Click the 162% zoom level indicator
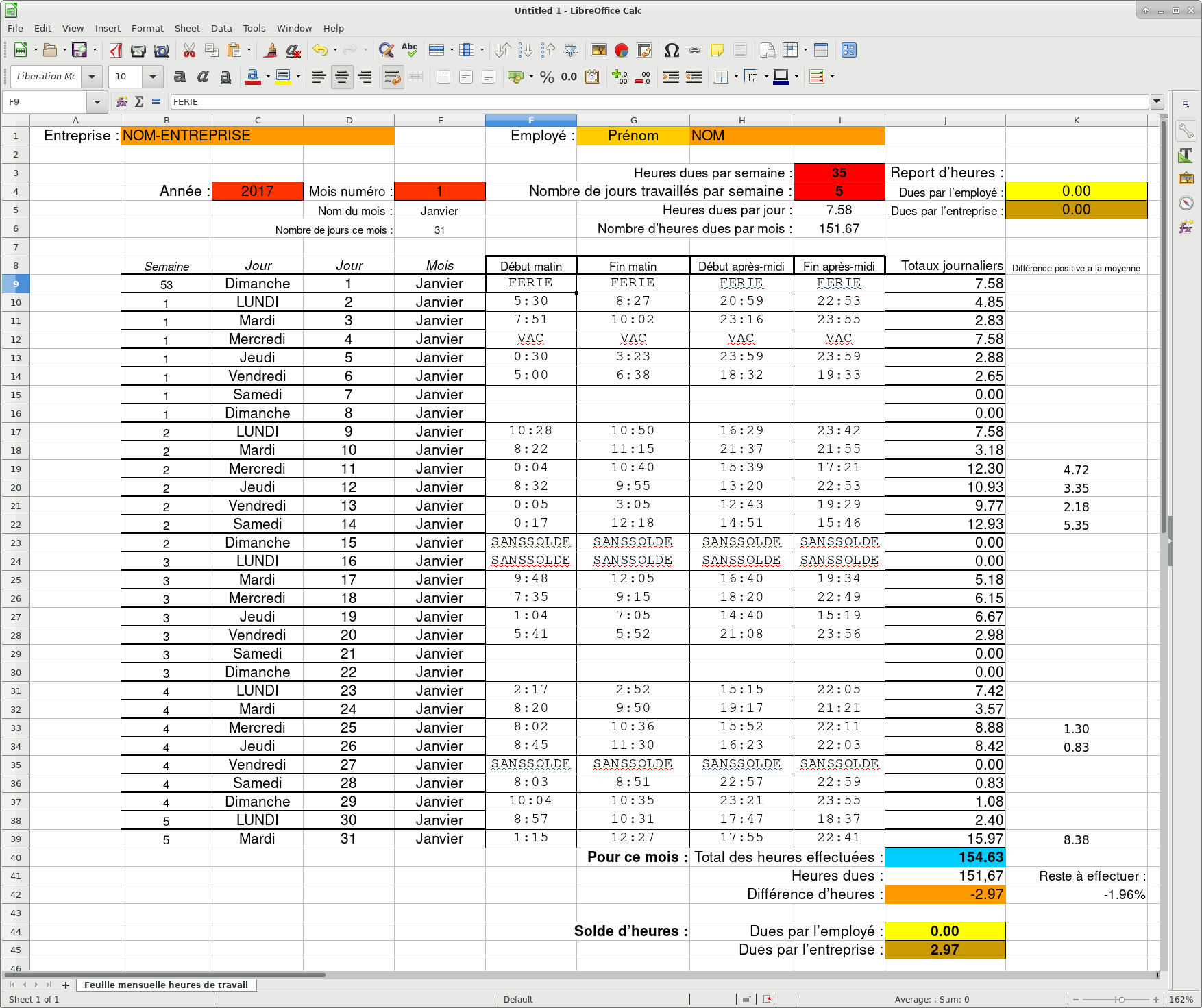The image size is (1202, 1008). coord(1181,999)
